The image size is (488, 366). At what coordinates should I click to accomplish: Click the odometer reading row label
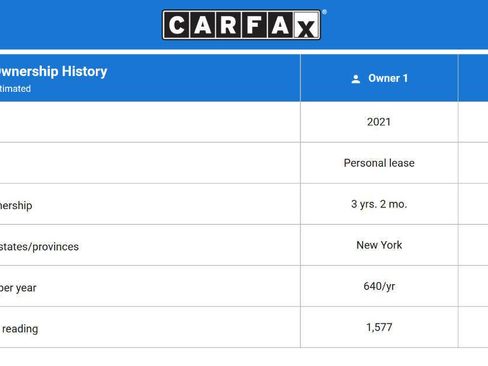click(19, 329)
